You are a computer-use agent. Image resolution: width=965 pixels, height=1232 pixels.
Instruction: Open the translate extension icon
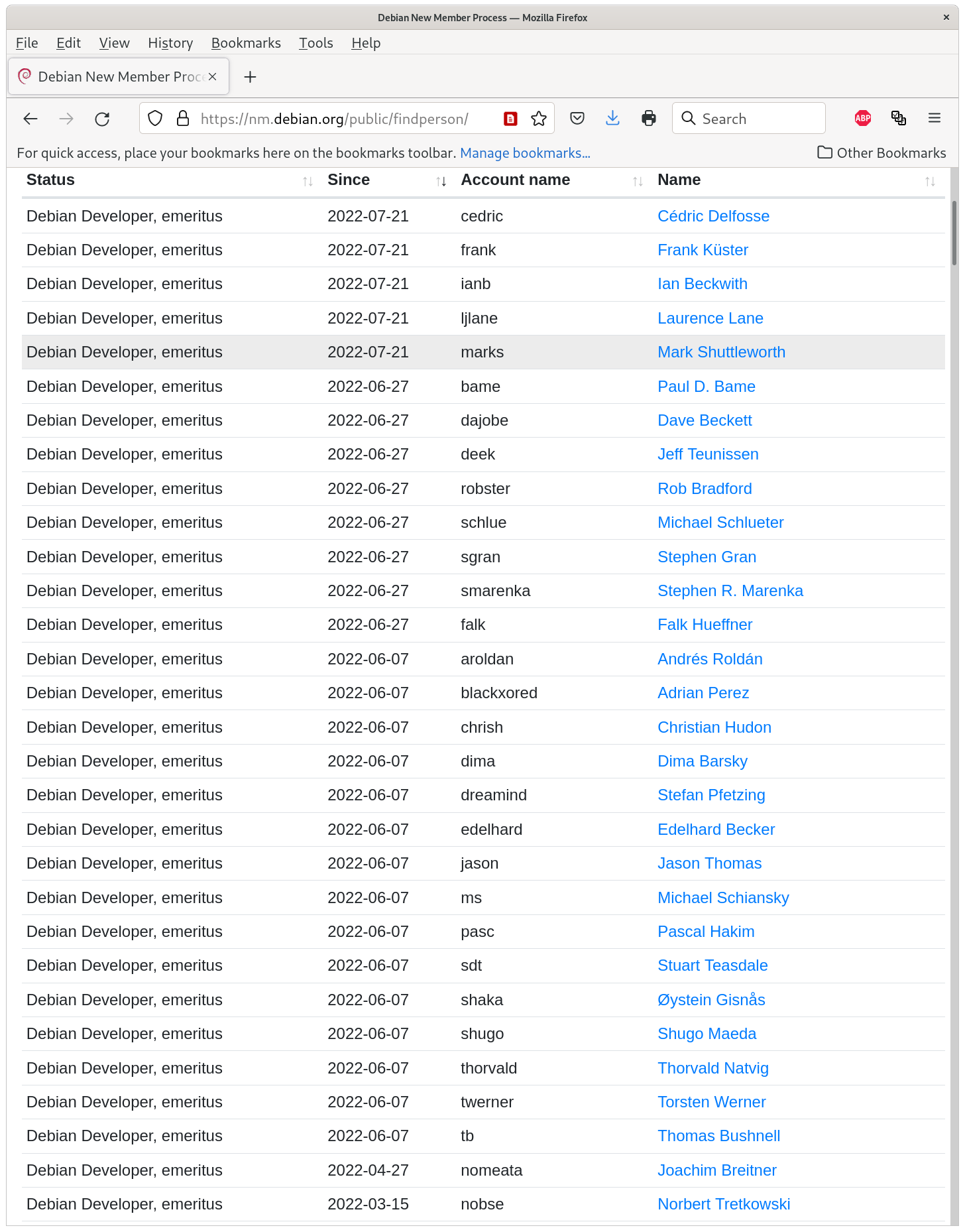(899, 119)
